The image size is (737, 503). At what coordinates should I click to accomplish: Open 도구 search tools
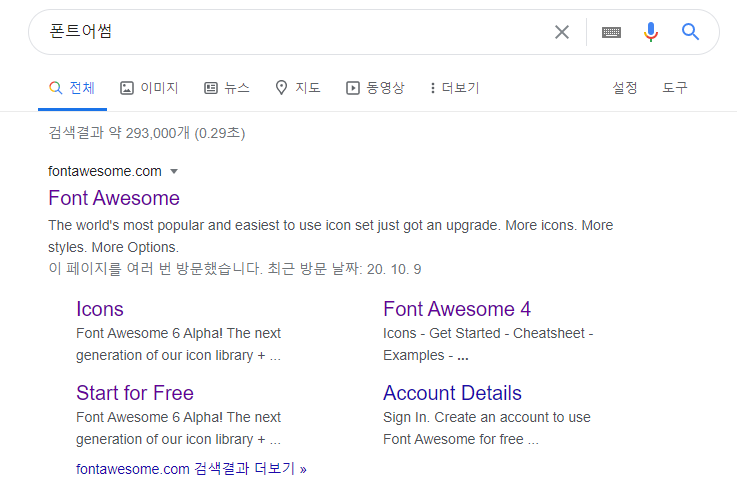point(675,87)
